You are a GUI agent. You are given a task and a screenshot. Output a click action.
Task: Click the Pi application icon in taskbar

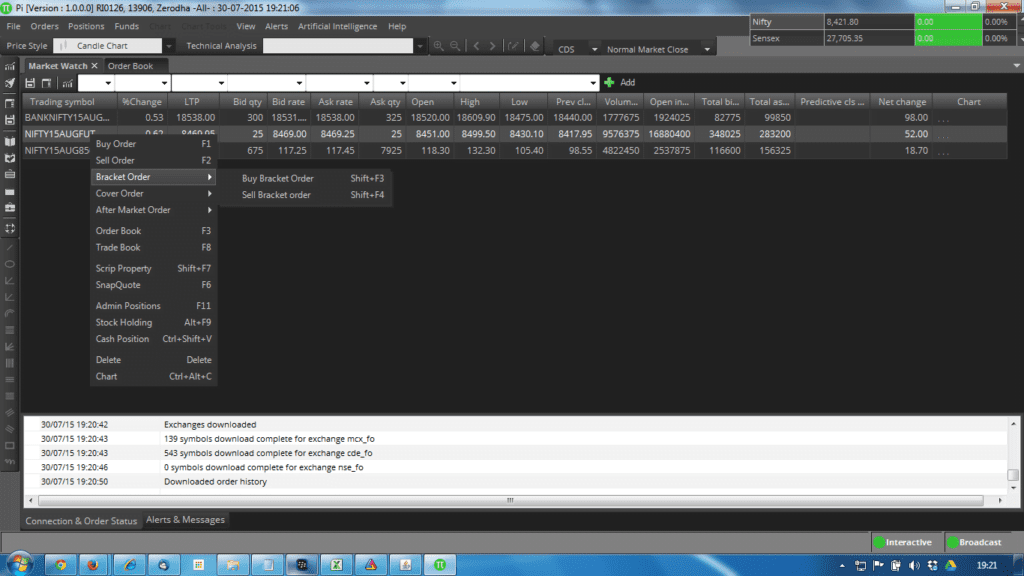point(440,565)
